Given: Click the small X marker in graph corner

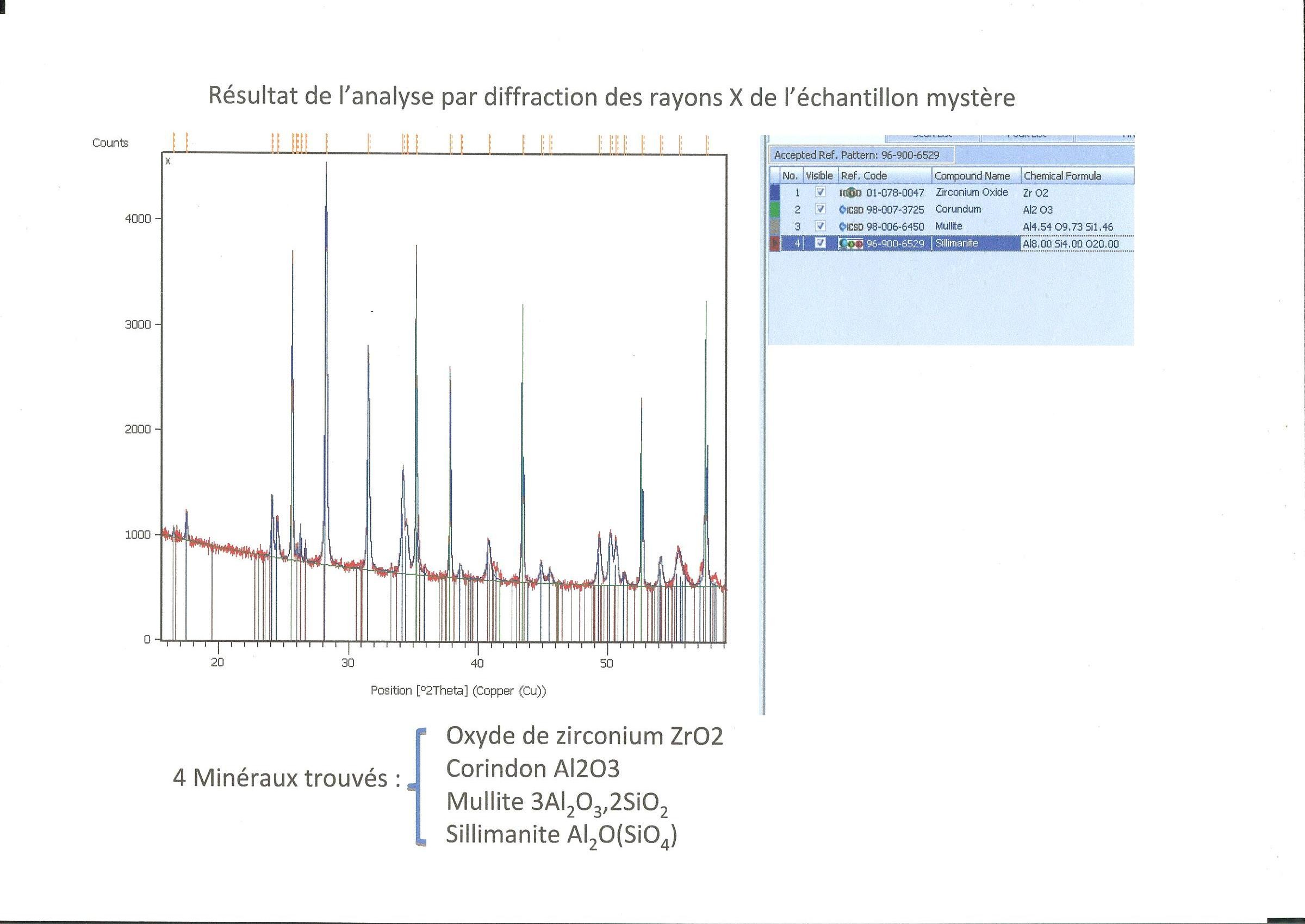Looking at the screenshot, I should 168,161.
